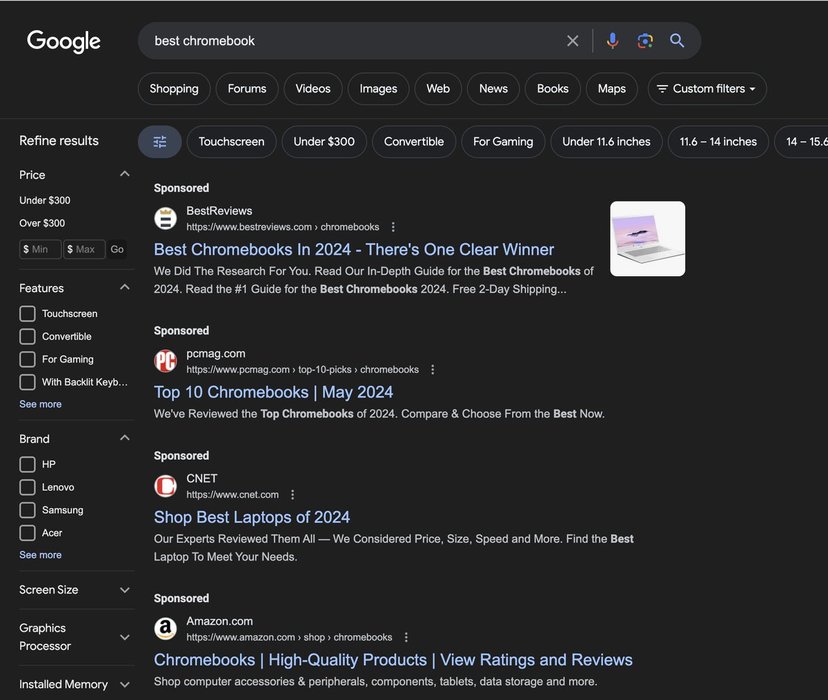828x700 pixels.
Task: Click the microphone voice search icon
Action: click(613, 41)
